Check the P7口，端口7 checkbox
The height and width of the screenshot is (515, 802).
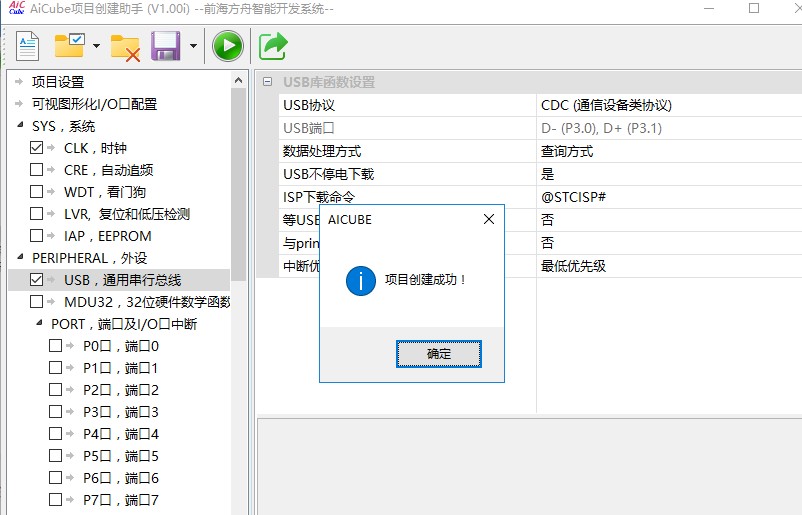point(55,499)
